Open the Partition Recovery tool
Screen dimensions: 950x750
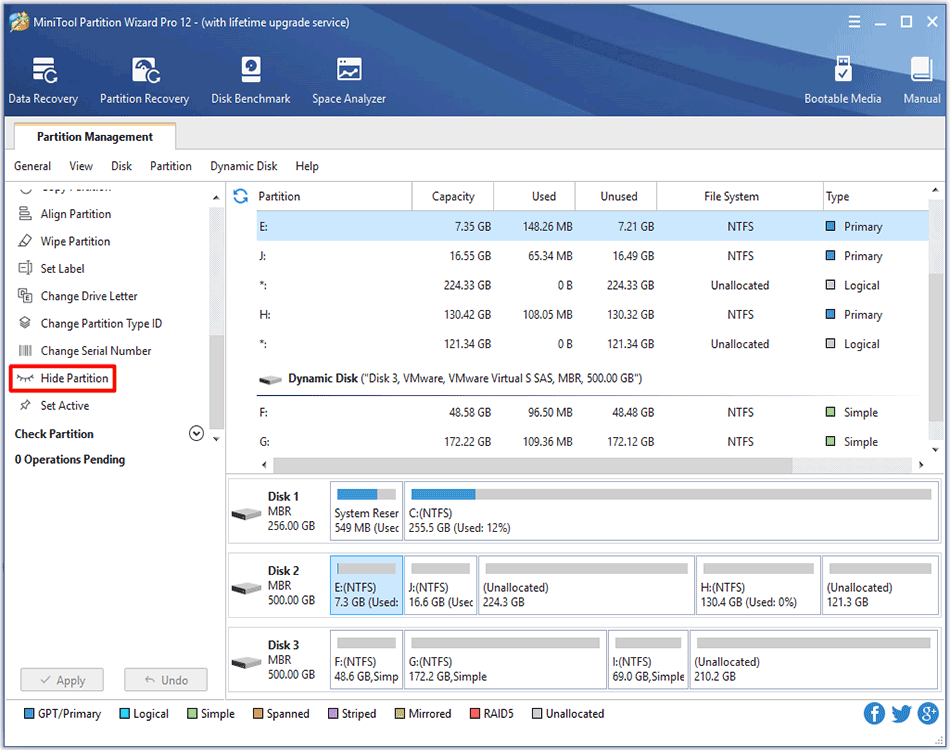point(144,79)
